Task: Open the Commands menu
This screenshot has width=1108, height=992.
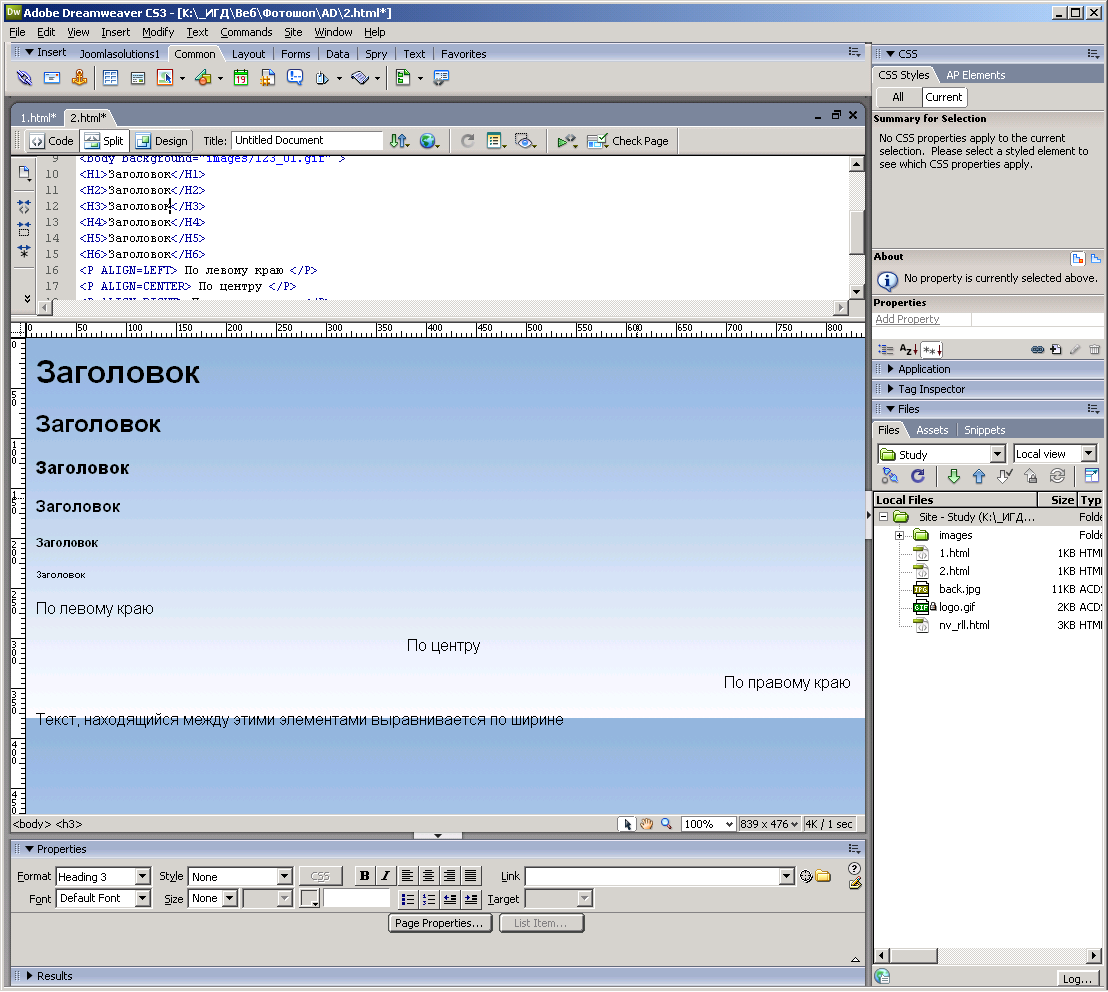Action: tap(246, 32)
